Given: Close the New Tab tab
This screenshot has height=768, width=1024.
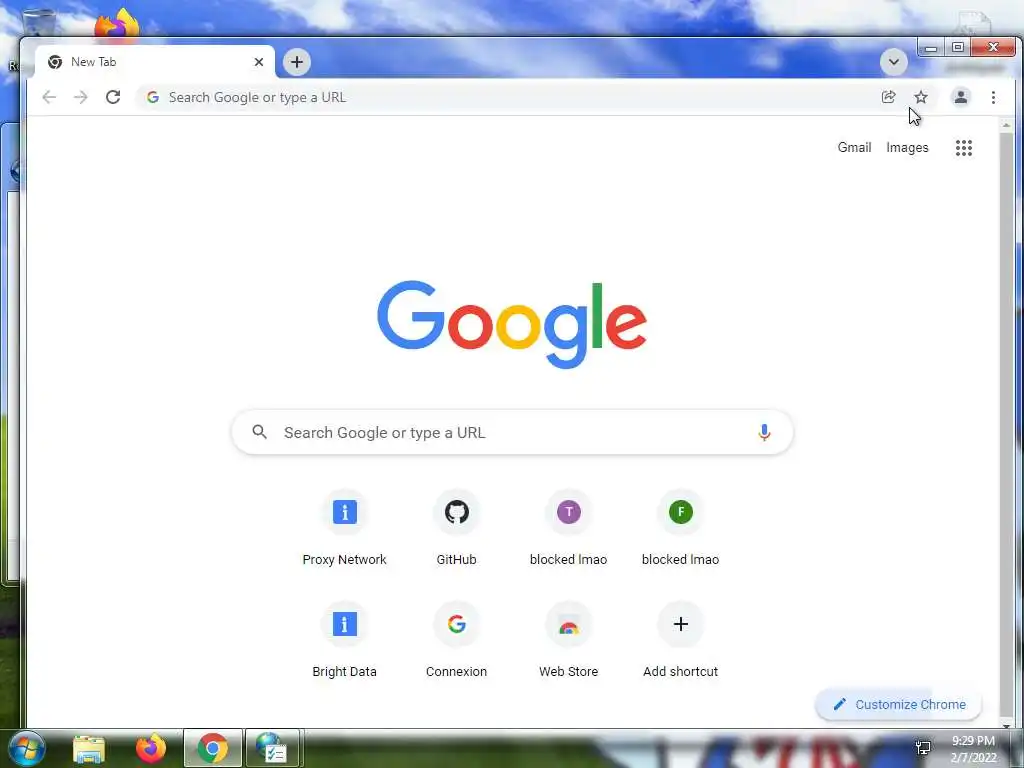Looking at the screenshot, I should [259, 62].
